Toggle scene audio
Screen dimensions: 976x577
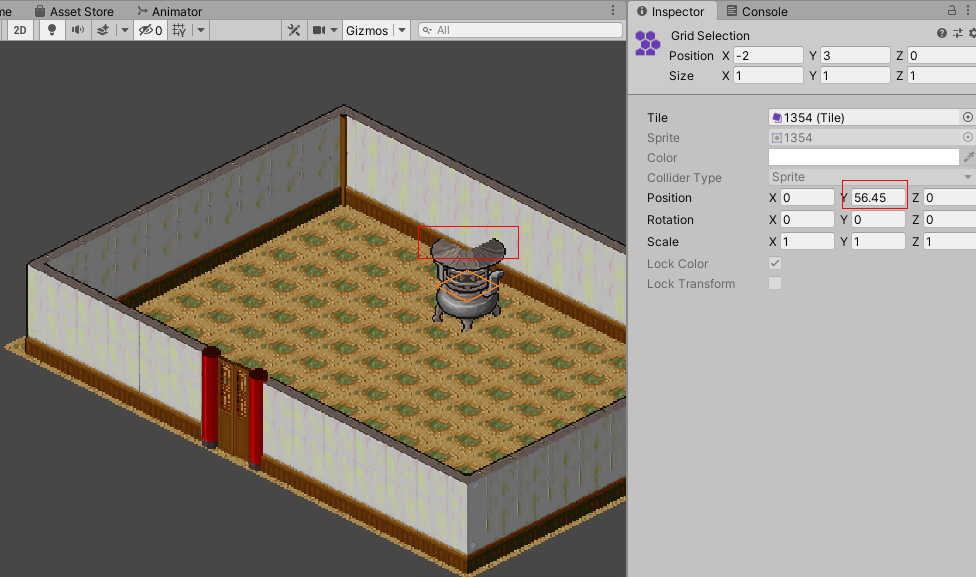click(x=78, y=30)
